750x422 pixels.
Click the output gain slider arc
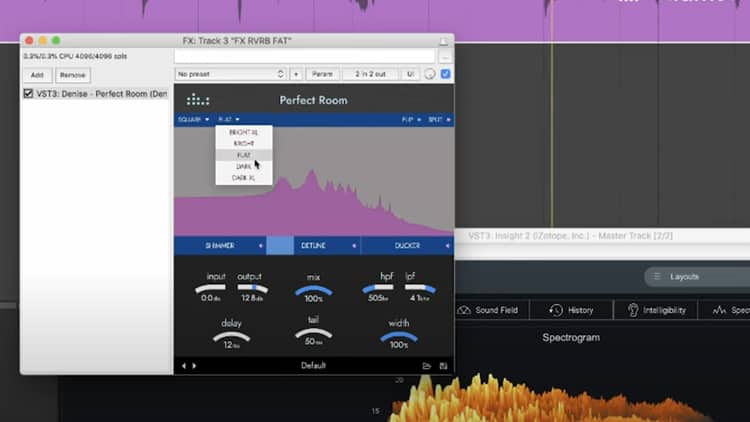pos(253,288)
